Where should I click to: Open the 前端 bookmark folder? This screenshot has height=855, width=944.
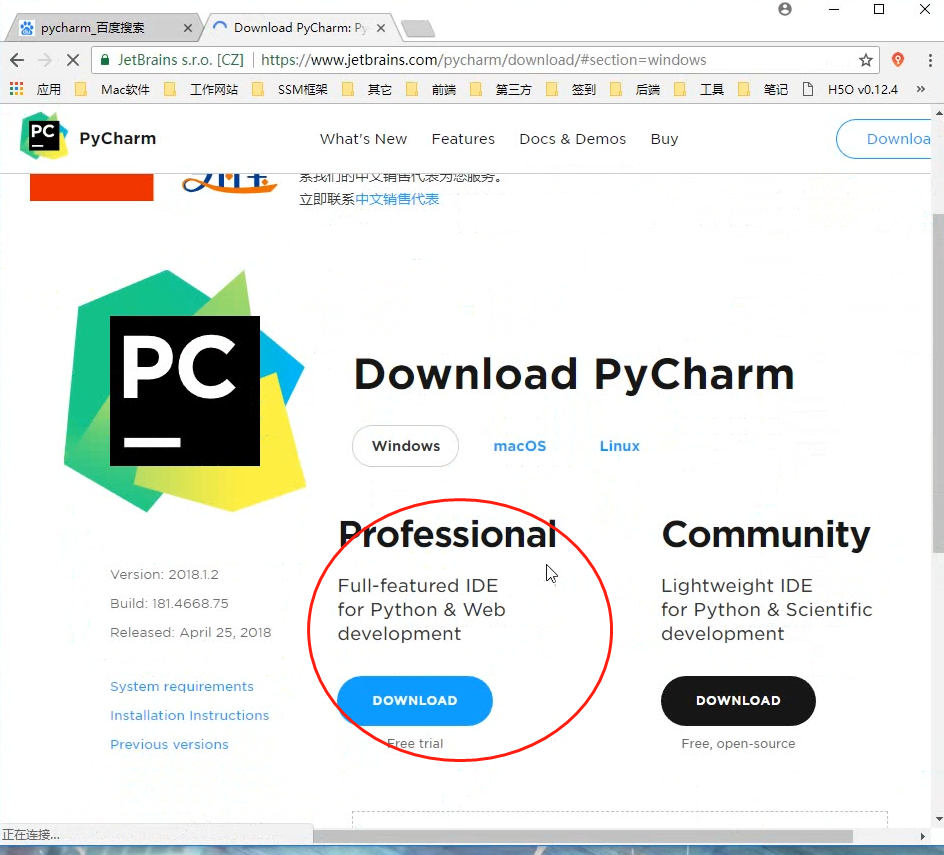tap(432, 90)
